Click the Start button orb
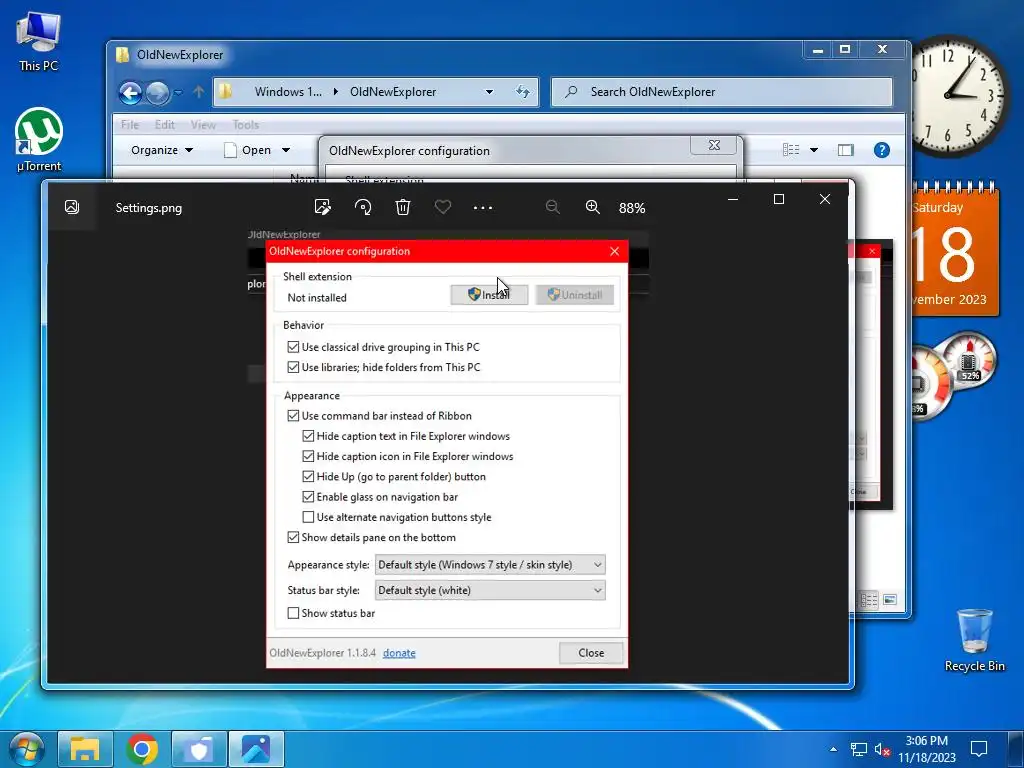Image resolution: width=1024 pixels, height=768 pixels. (x=25, y=749)
